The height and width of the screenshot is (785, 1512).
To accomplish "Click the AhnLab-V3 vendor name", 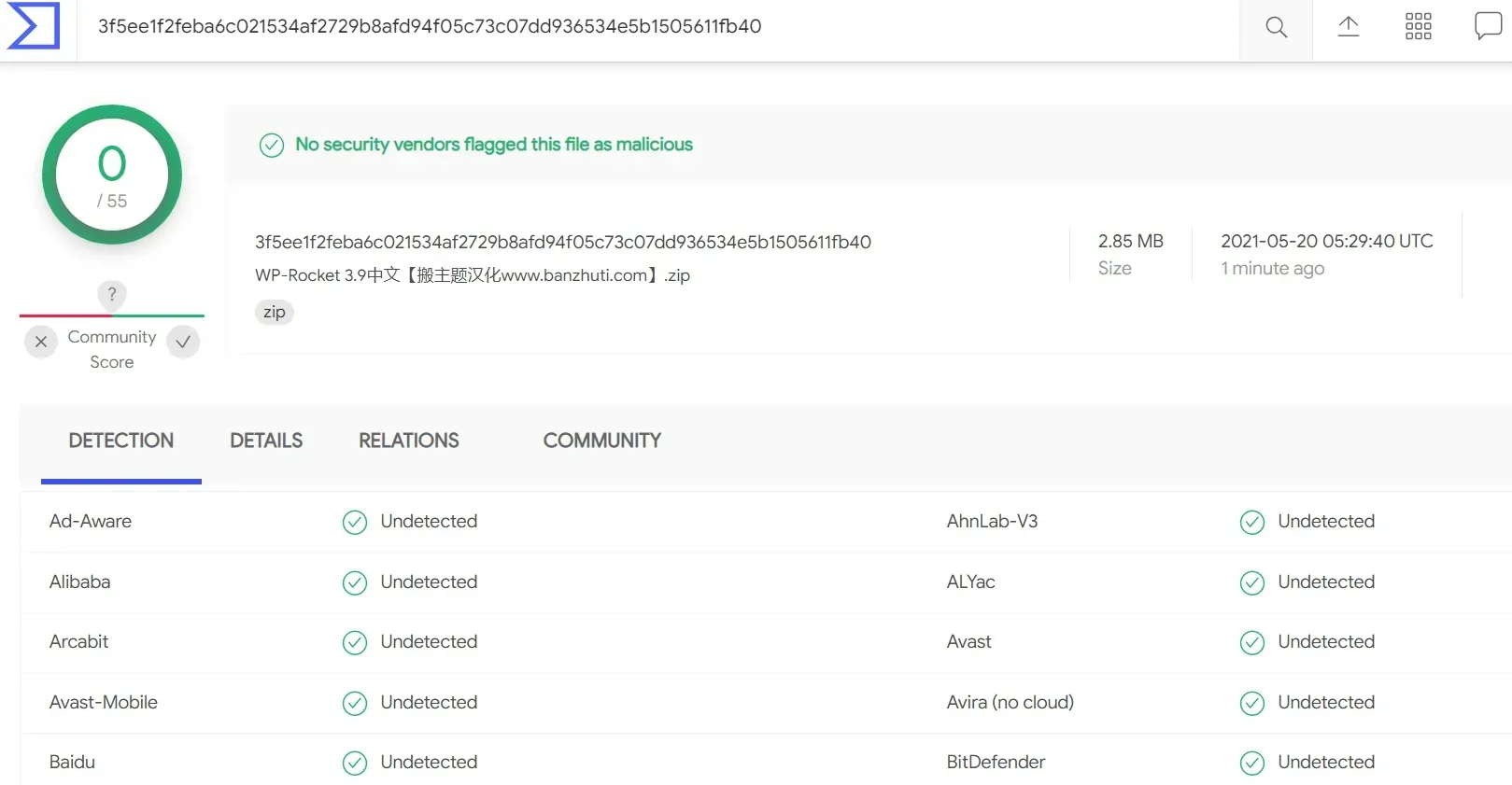I will click(993, 521).
